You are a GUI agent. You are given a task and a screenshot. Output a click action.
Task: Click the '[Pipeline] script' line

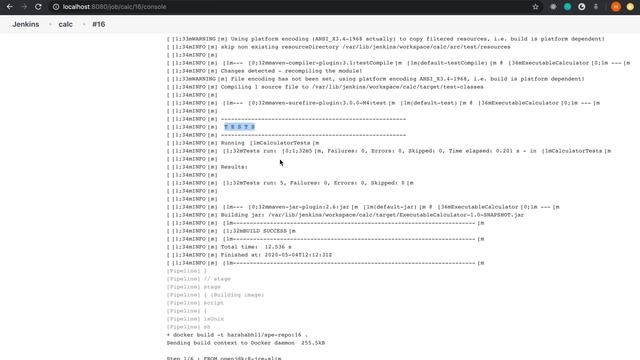[195, 303]
